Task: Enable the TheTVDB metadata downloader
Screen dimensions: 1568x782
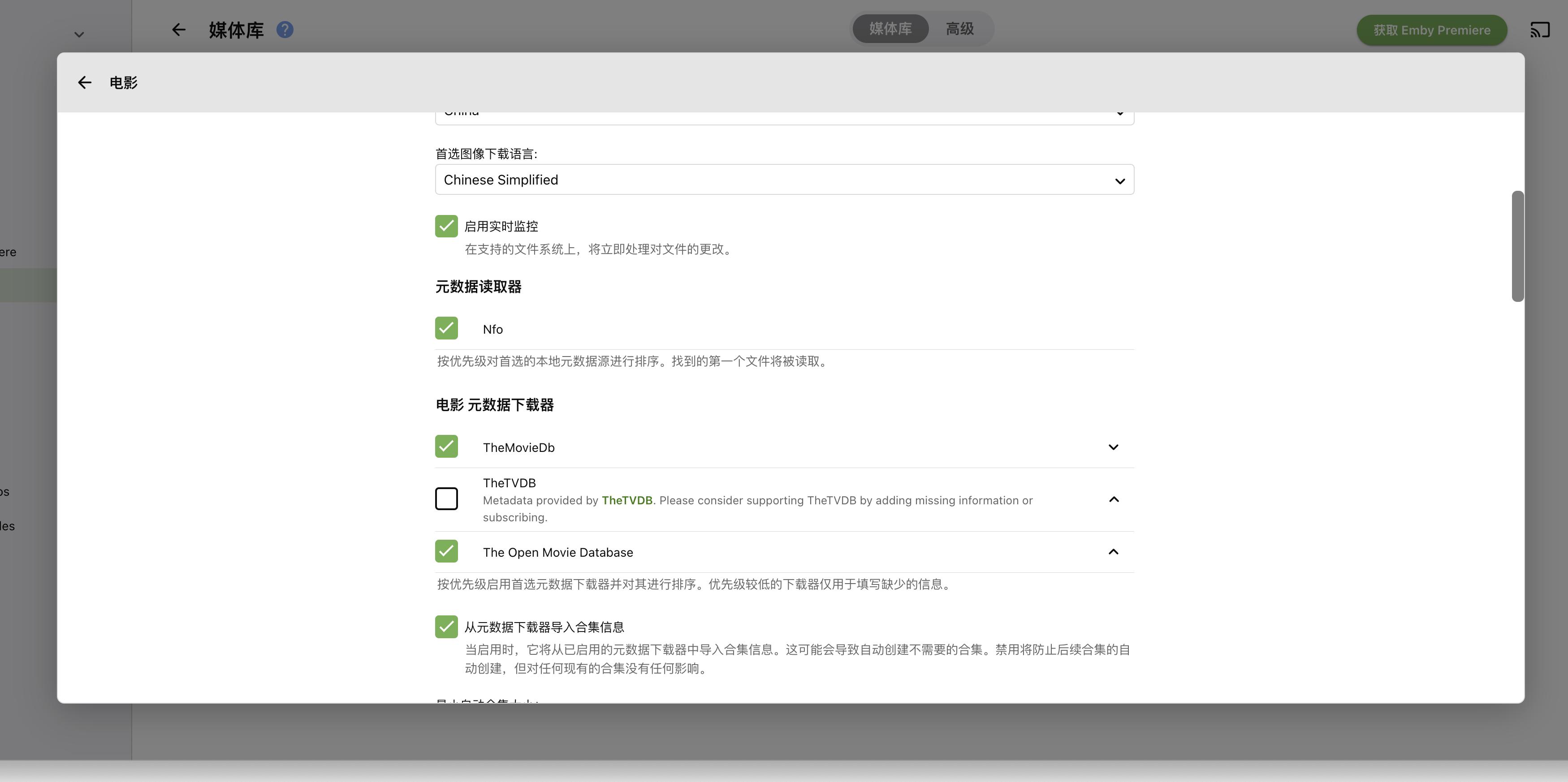Action: pos(446,498)
